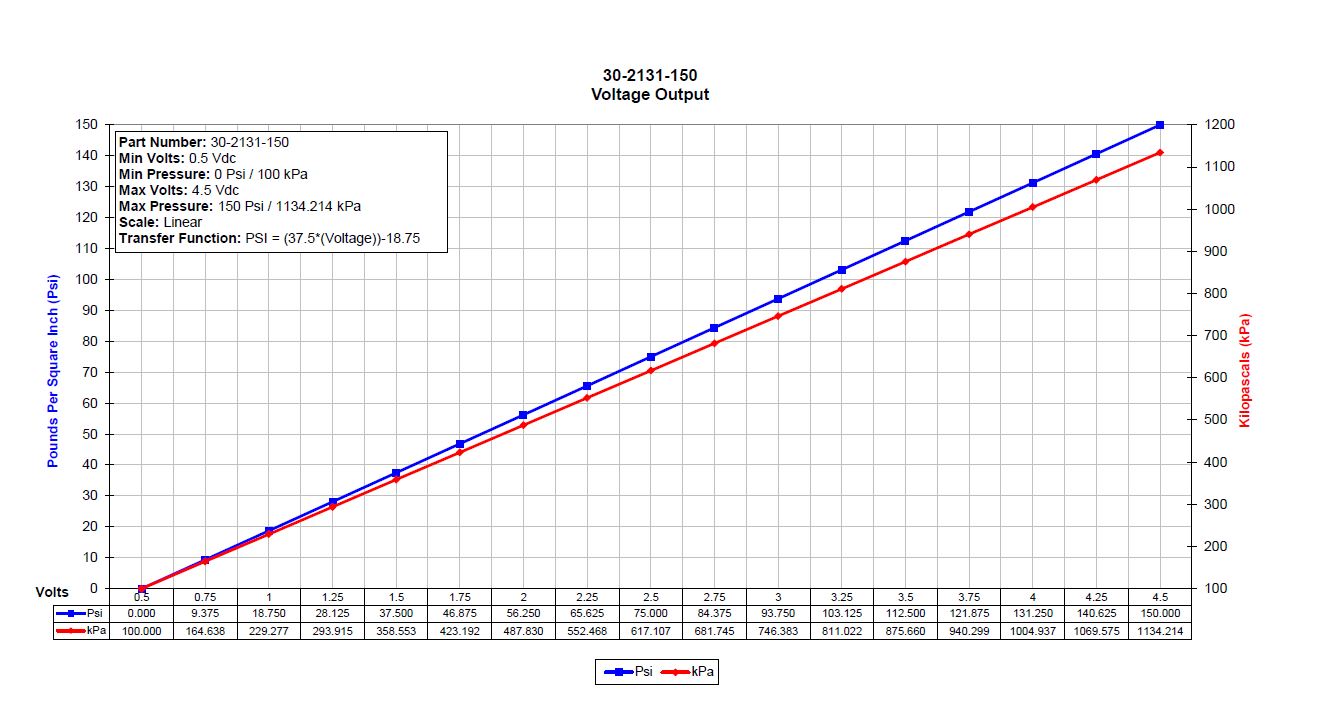Image resolution: width=1319 pixels, height=713 pixels.
Task: Click the Psi row header in data table
Action: point(83,613)
